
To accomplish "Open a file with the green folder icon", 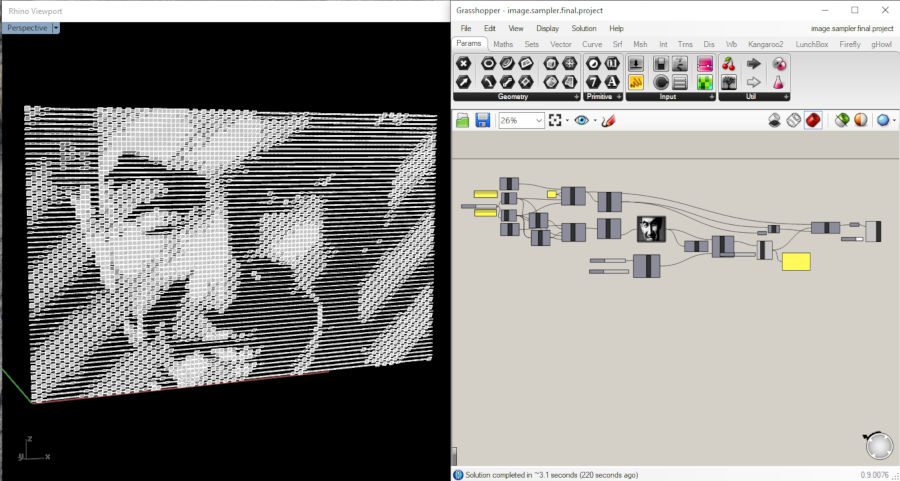I will click(x=463, y=120).
